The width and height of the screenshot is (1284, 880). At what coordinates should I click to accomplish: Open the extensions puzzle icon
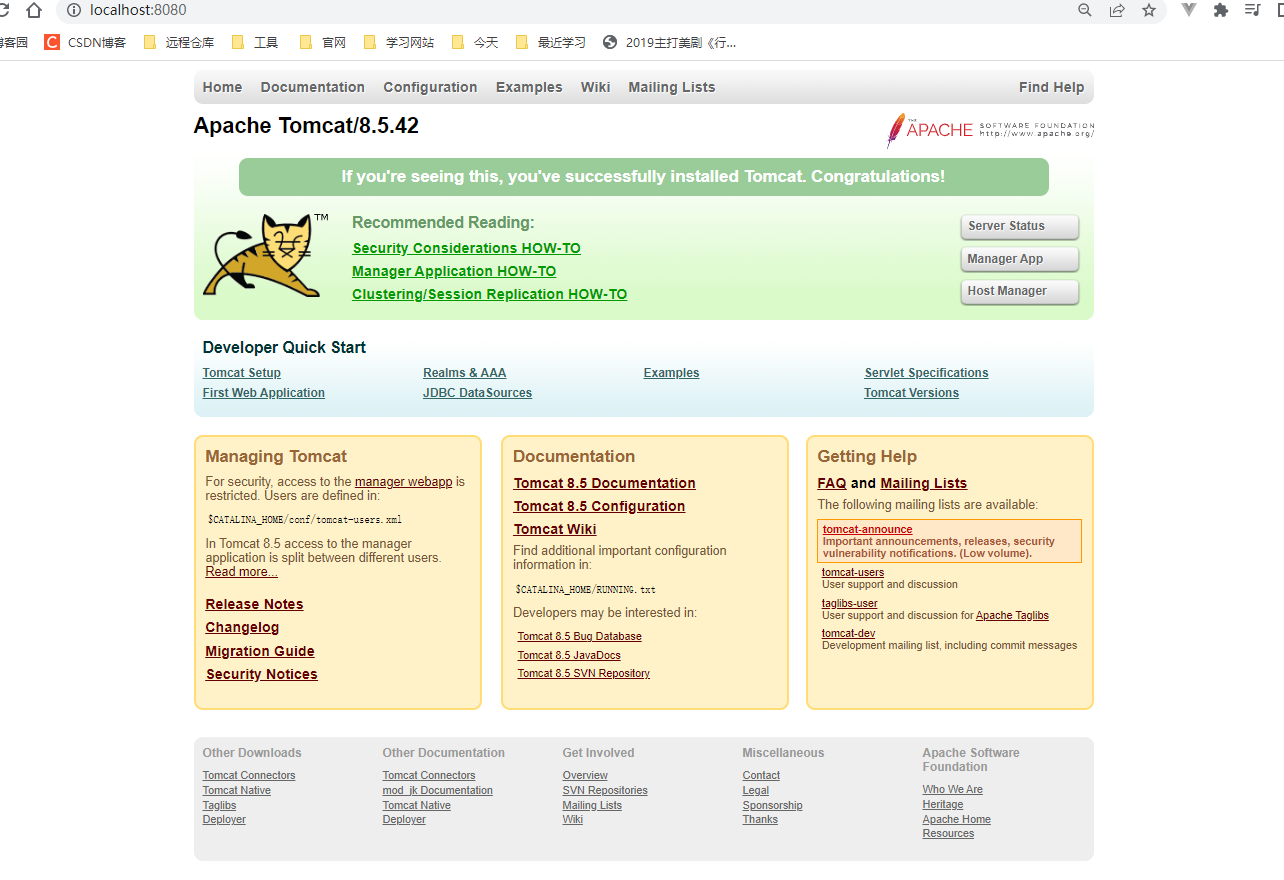pyautogui.click(x=1221, y=10)
